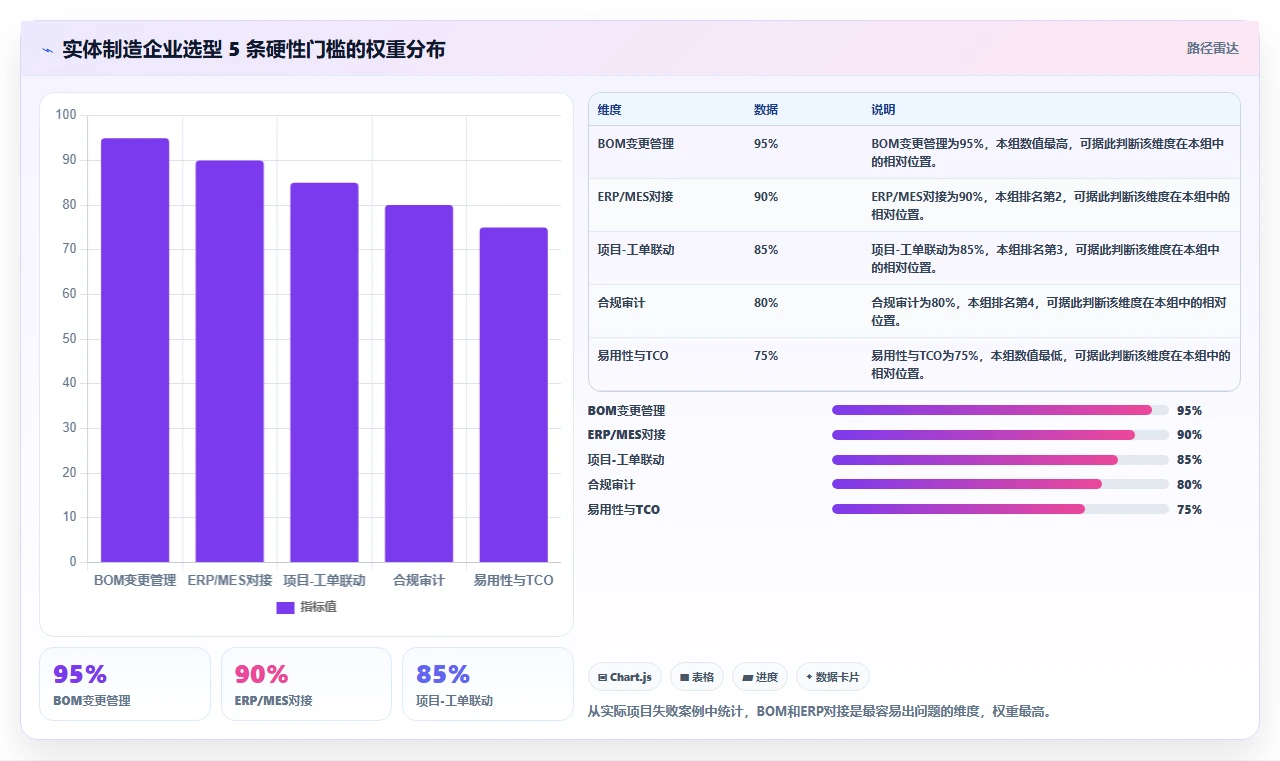Screen dimensions: 1280x761
Task: Click the 80% value in table
Action: (766, 303)
